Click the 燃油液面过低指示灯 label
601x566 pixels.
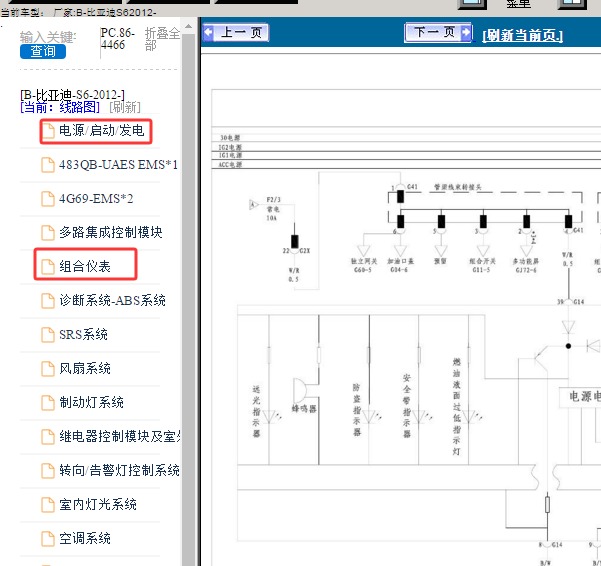tap(456, 407)
